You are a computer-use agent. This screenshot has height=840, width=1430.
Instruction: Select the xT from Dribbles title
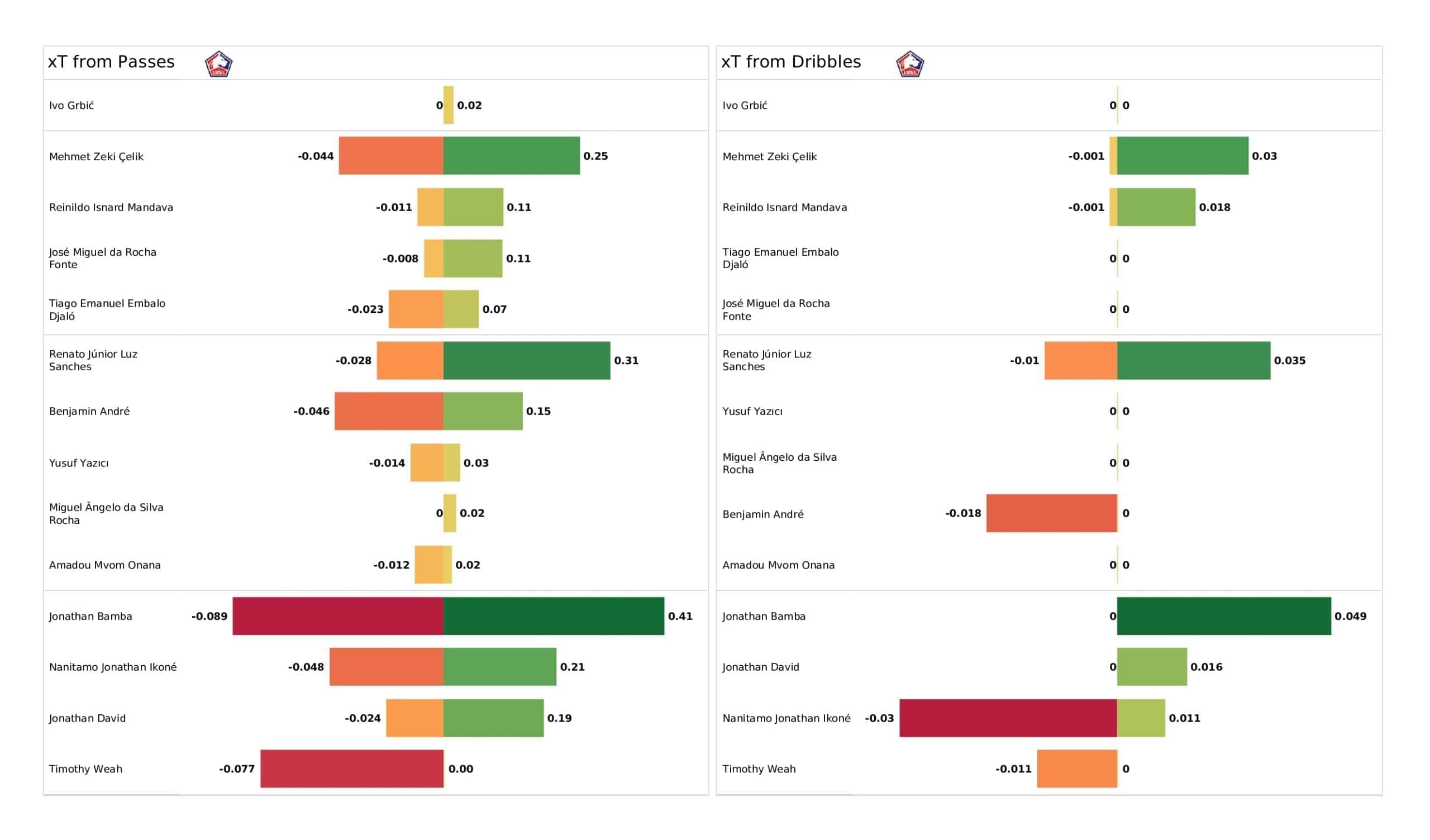790,62
